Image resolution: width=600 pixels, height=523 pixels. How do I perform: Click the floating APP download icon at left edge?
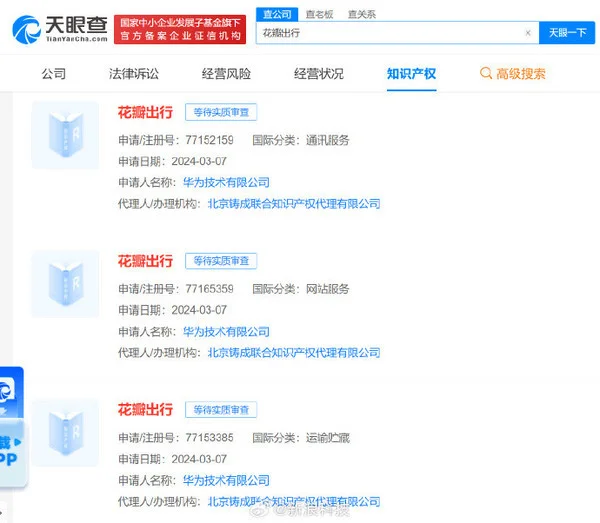10,449
